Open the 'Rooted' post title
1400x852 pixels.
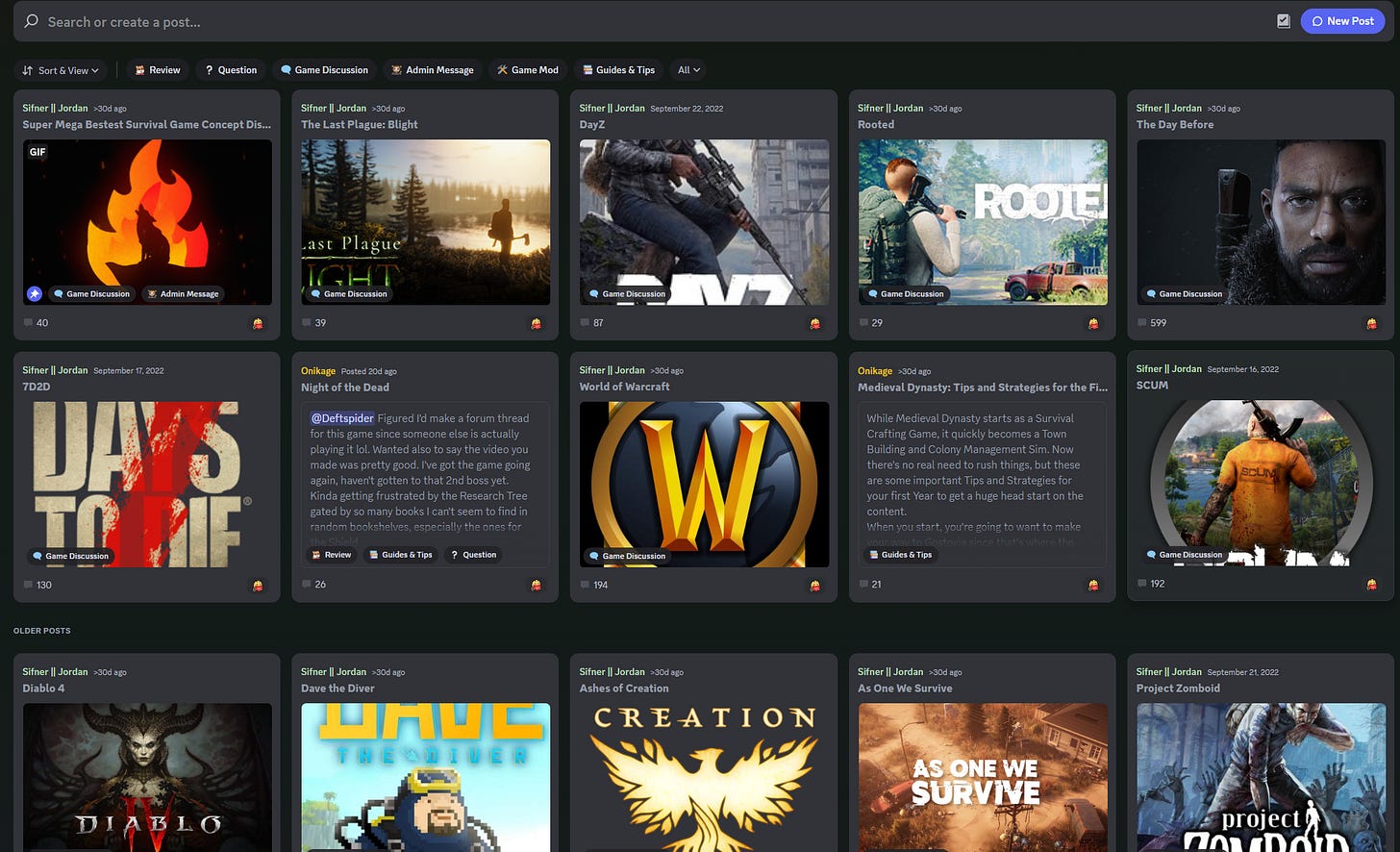(876, 125)
